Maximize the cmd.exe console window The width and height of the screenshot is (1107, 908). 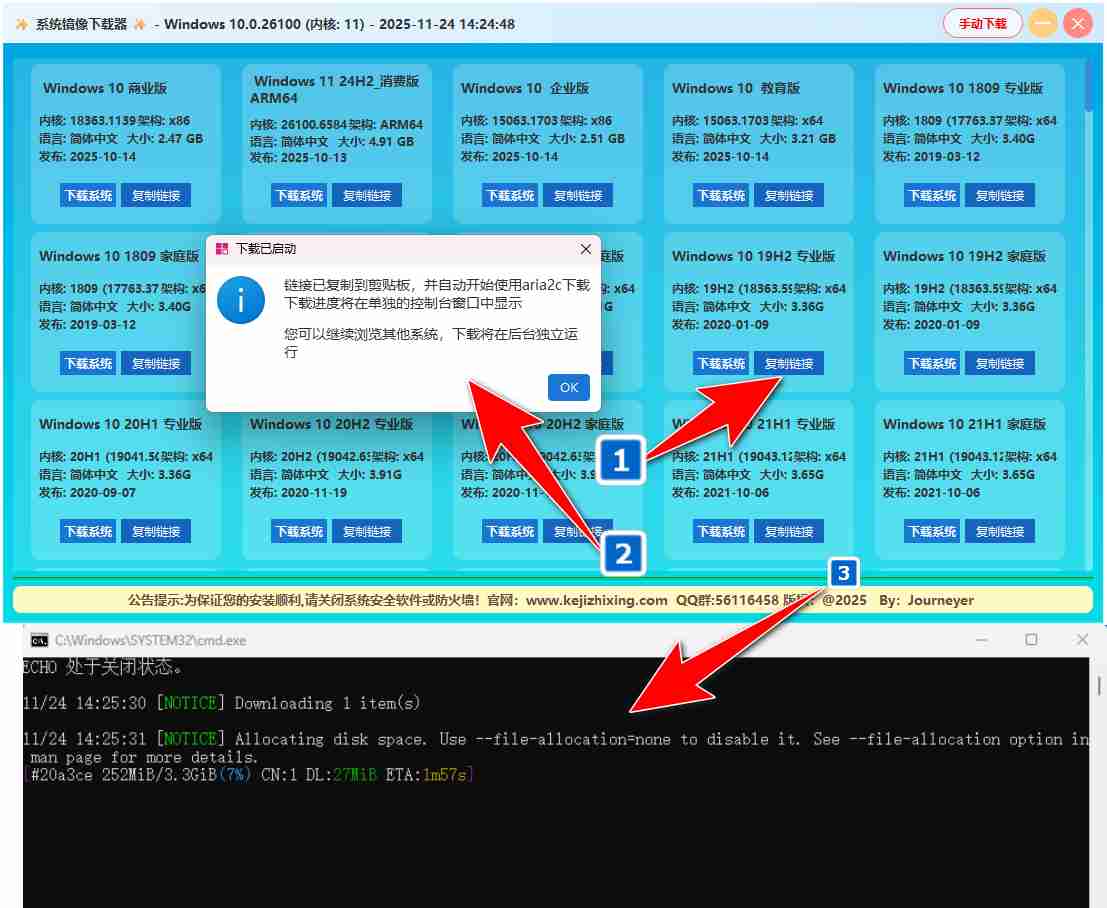tap(1031, 640)
